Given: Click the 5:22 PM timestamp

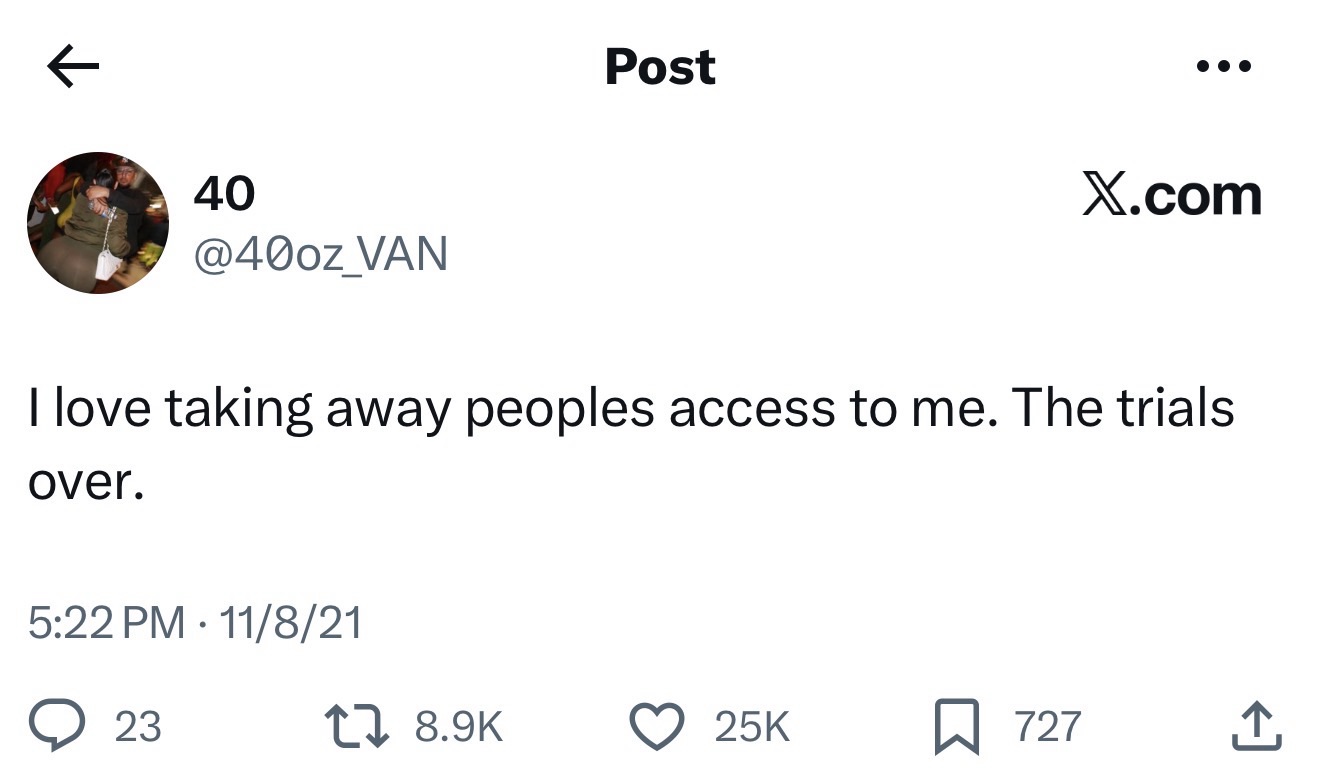Looking at the screenshot, I should click(106, 624).
